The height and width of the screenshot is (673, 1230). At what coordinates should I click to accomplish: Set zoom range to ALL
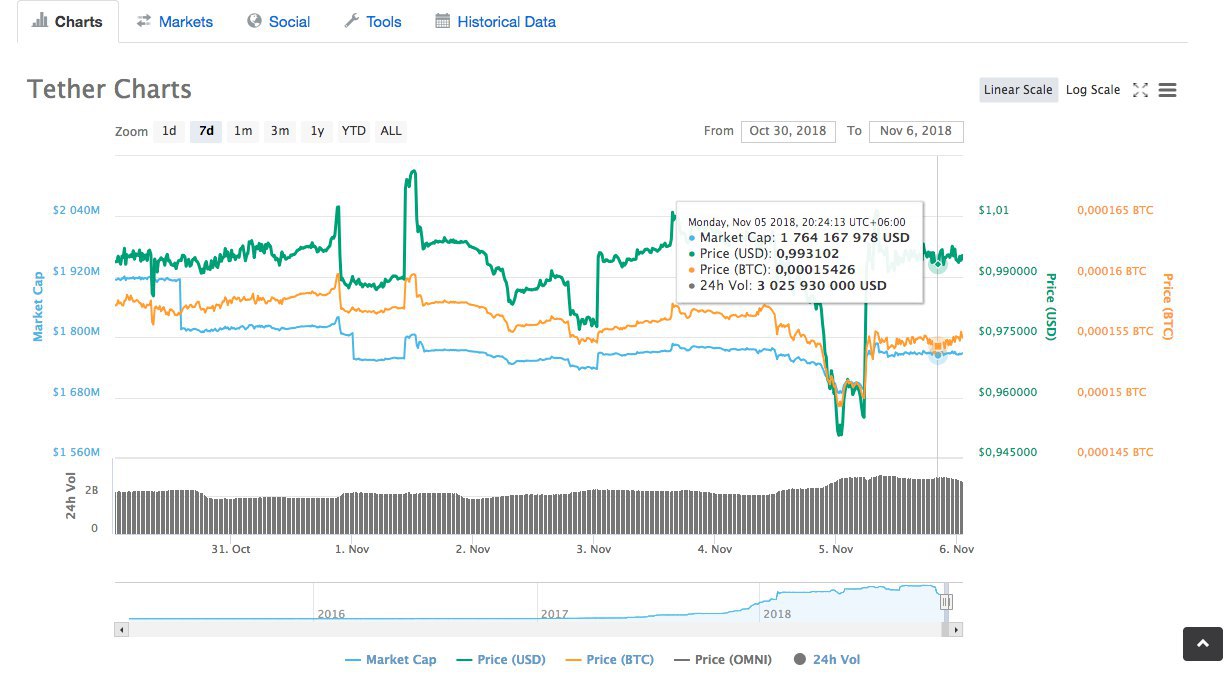(391, 131)
